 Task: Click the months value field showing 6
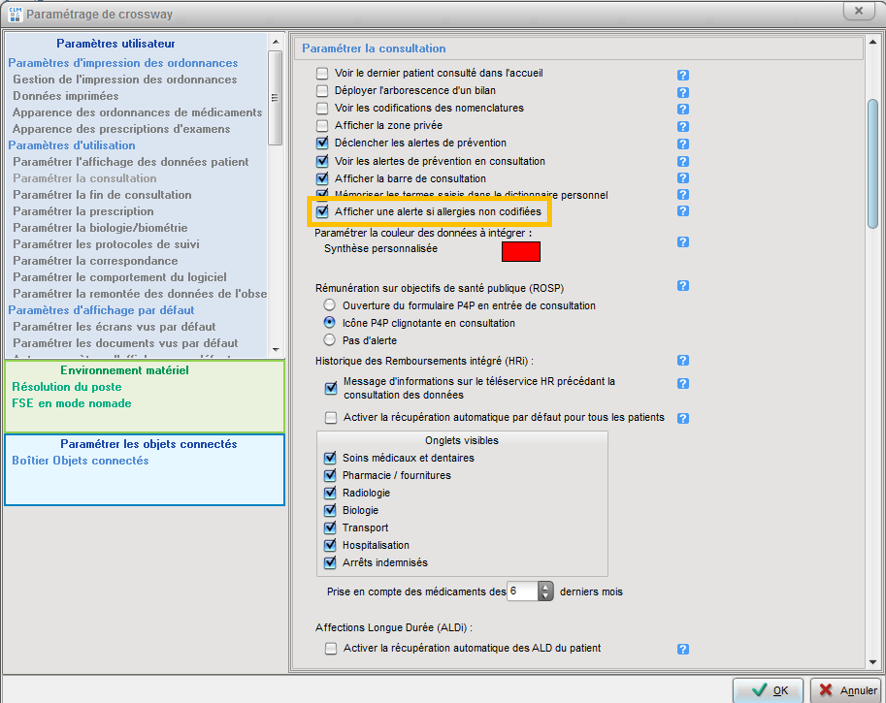tap(523, 592)
